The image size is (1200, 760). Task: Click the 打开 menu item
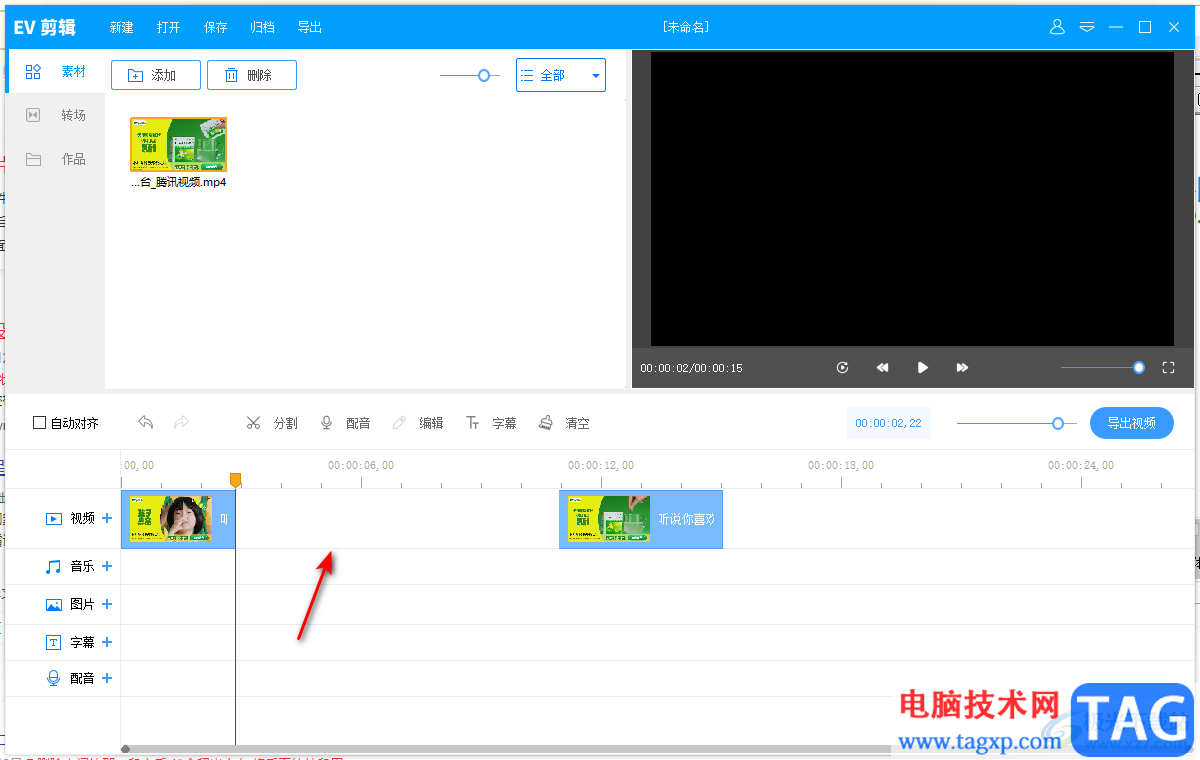(x=169, y=27)
